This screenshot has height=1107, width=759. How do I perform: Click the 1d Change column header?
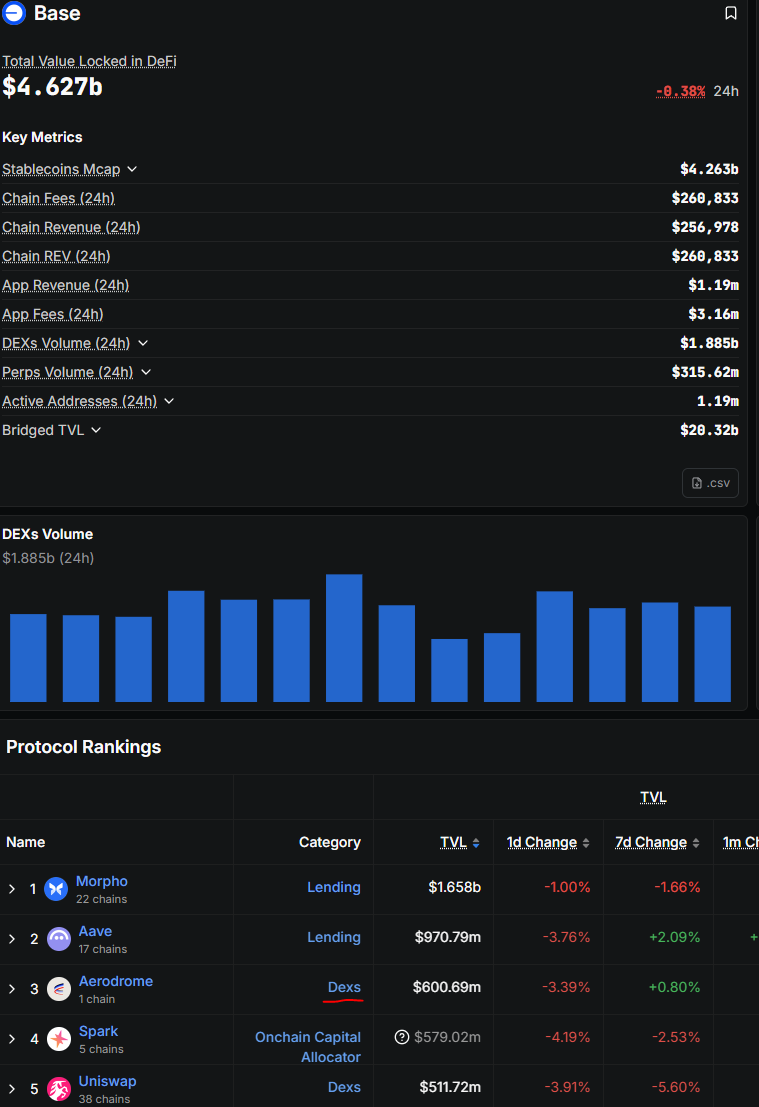point(542,842)
